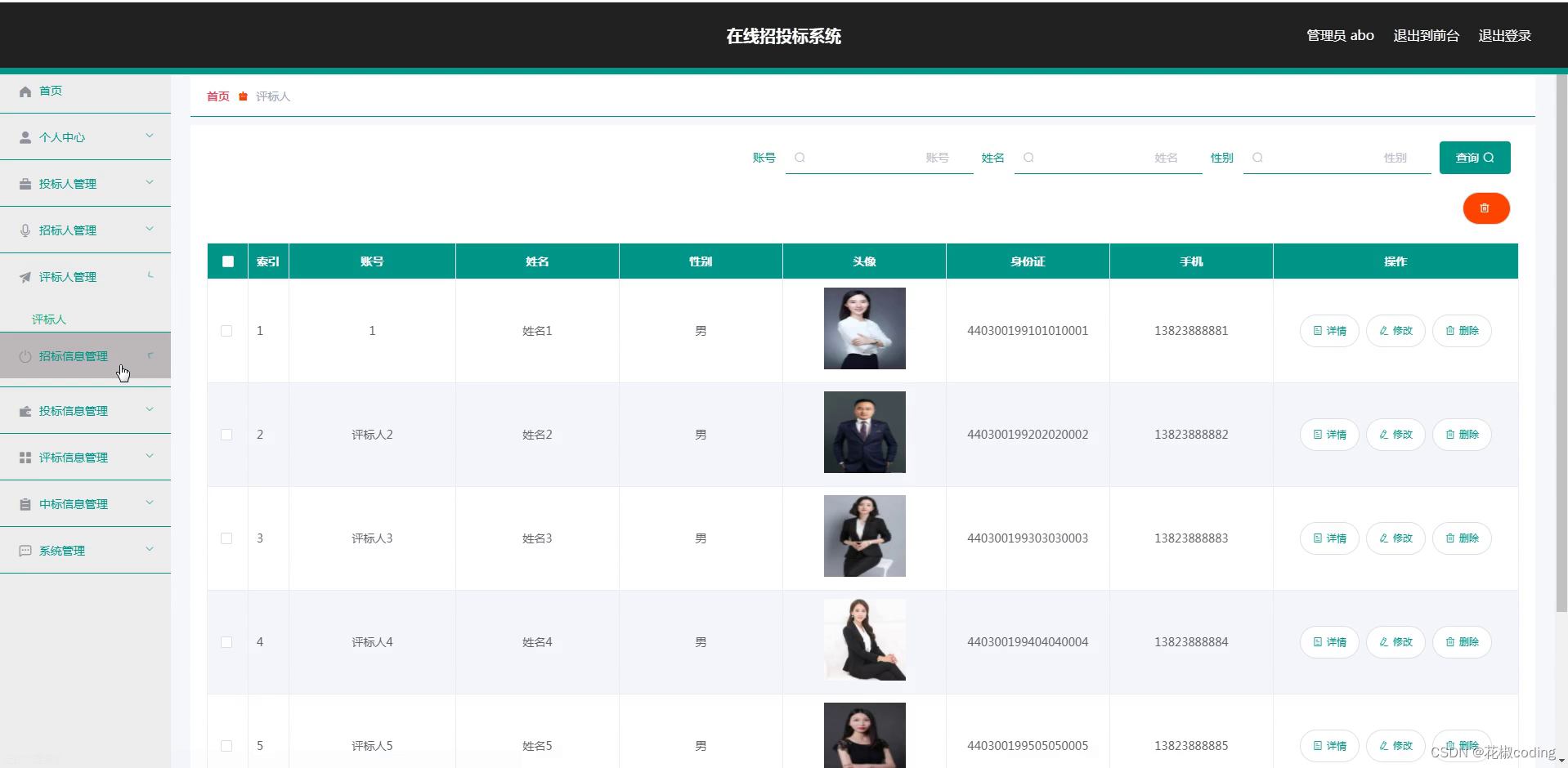Click the avatar photo of 姓名3
This screenshot has width=1568, height=768.
click(x=864, y=536)
